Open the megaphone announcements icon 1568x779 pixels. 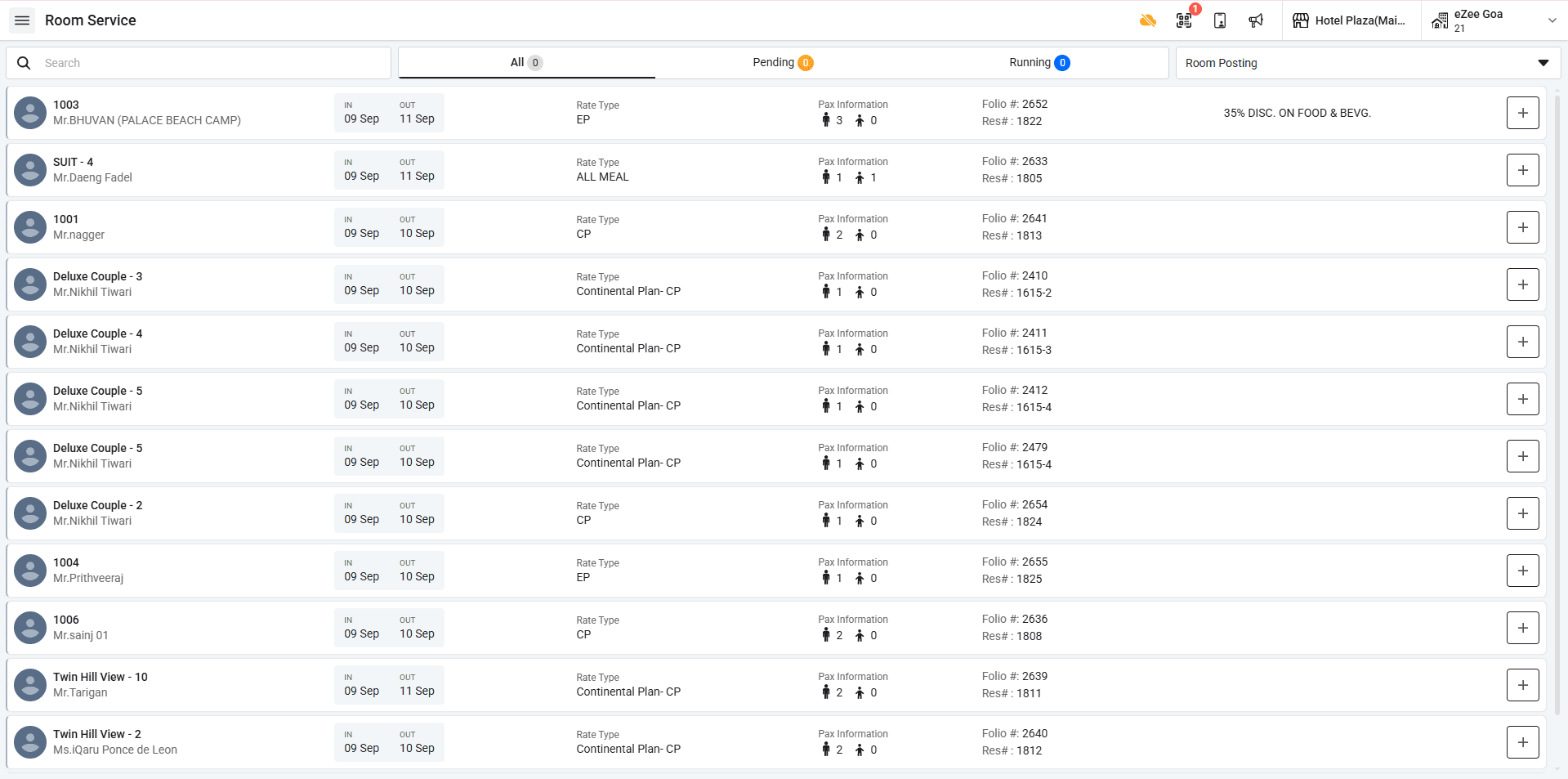tap(1256, 20)
